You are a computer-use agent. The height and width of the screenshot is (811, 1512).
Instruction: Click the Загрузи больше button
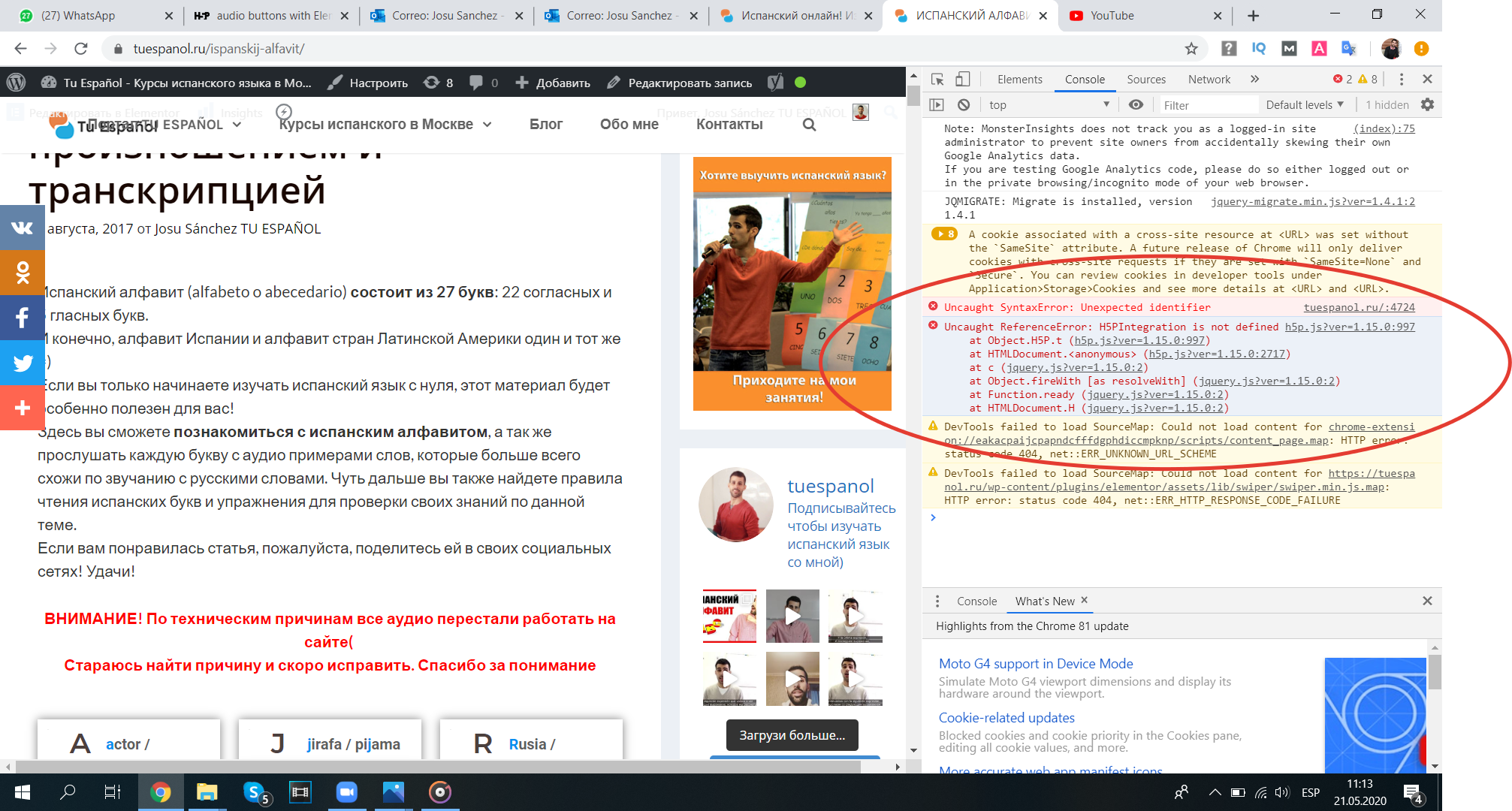[x=792, y=735]
